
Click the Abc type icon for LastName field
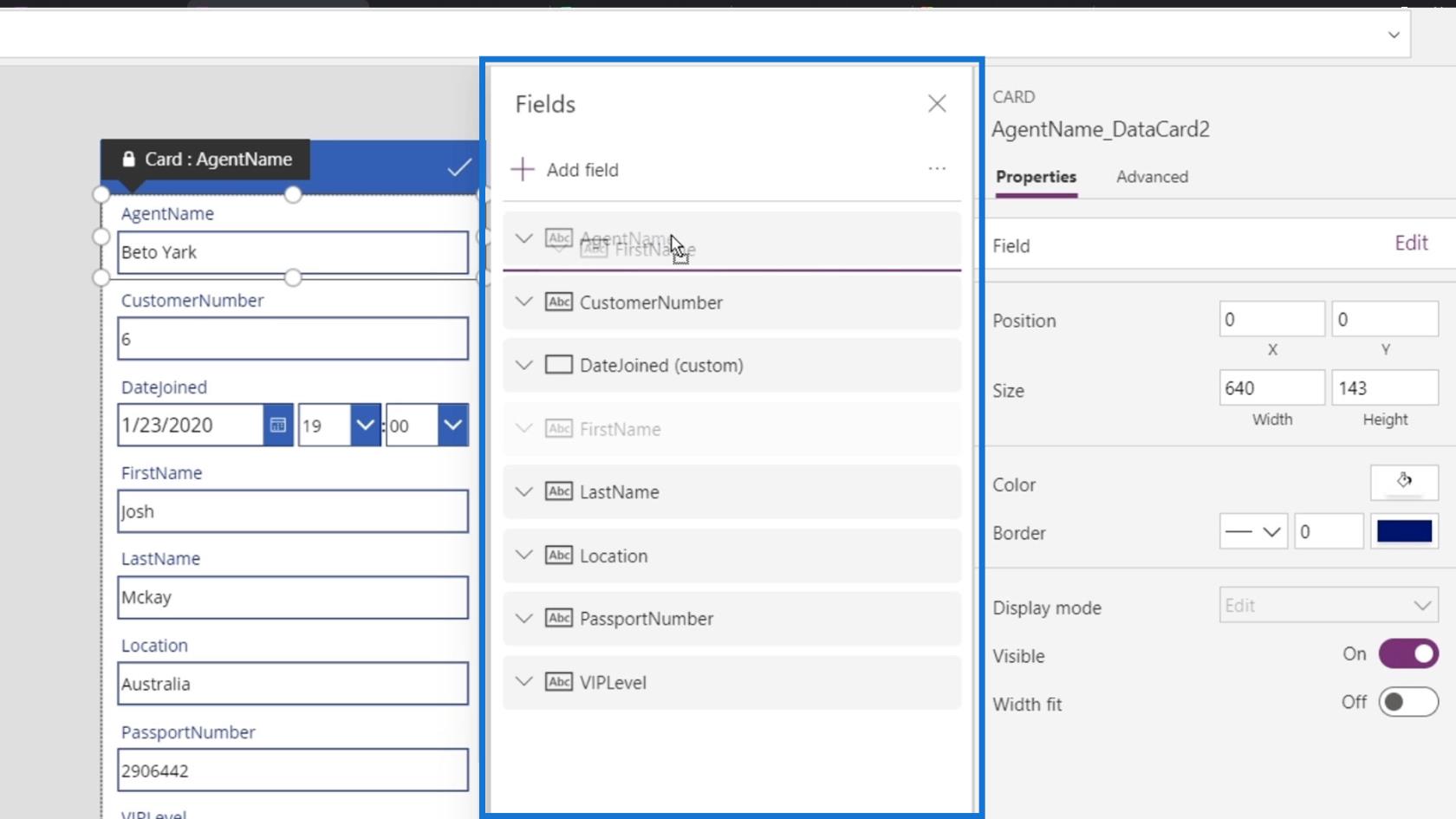(x=559, y=491)
